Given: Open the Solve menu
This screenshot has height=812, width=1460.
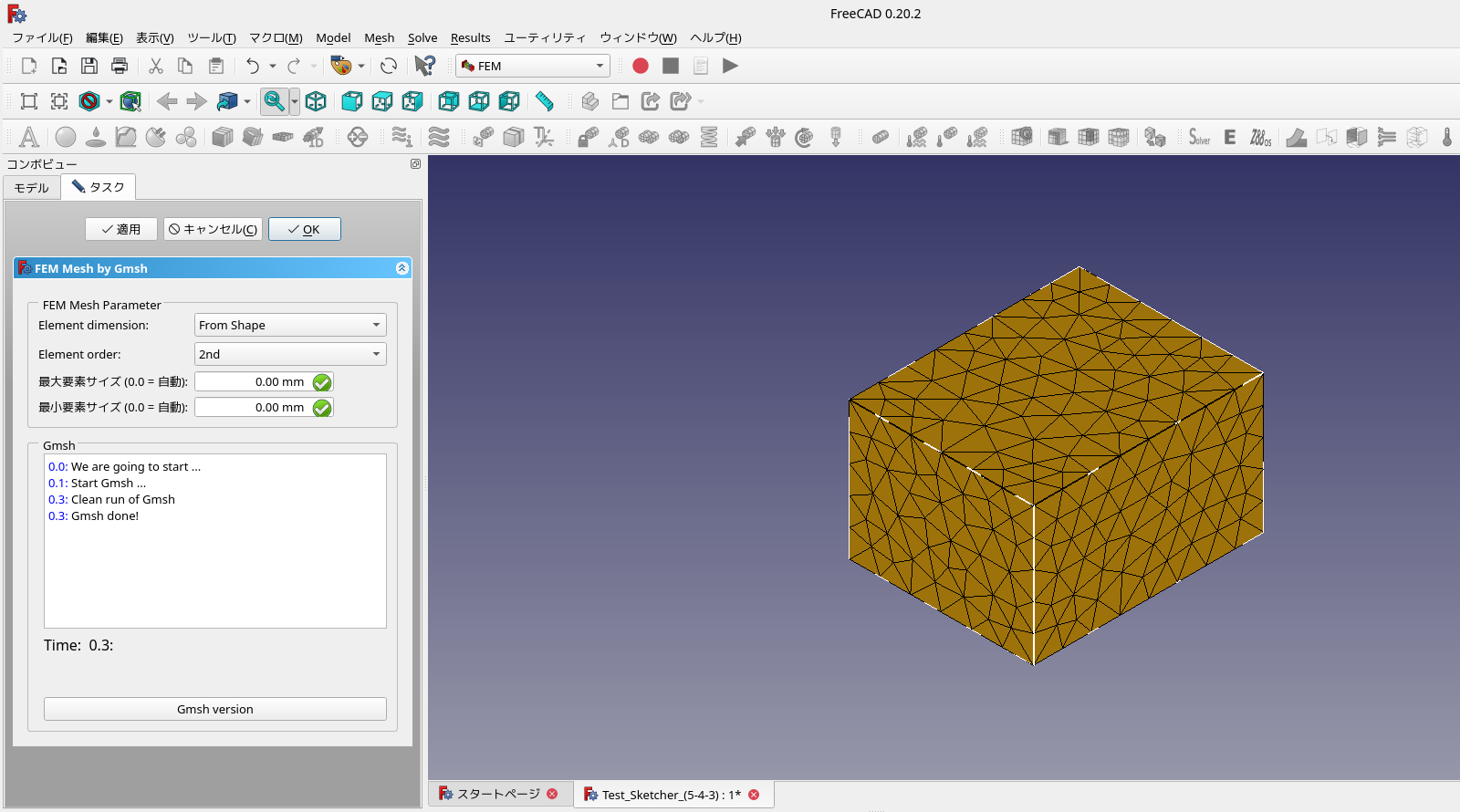Looking at the screenshot, I should [x=422, y=37].
